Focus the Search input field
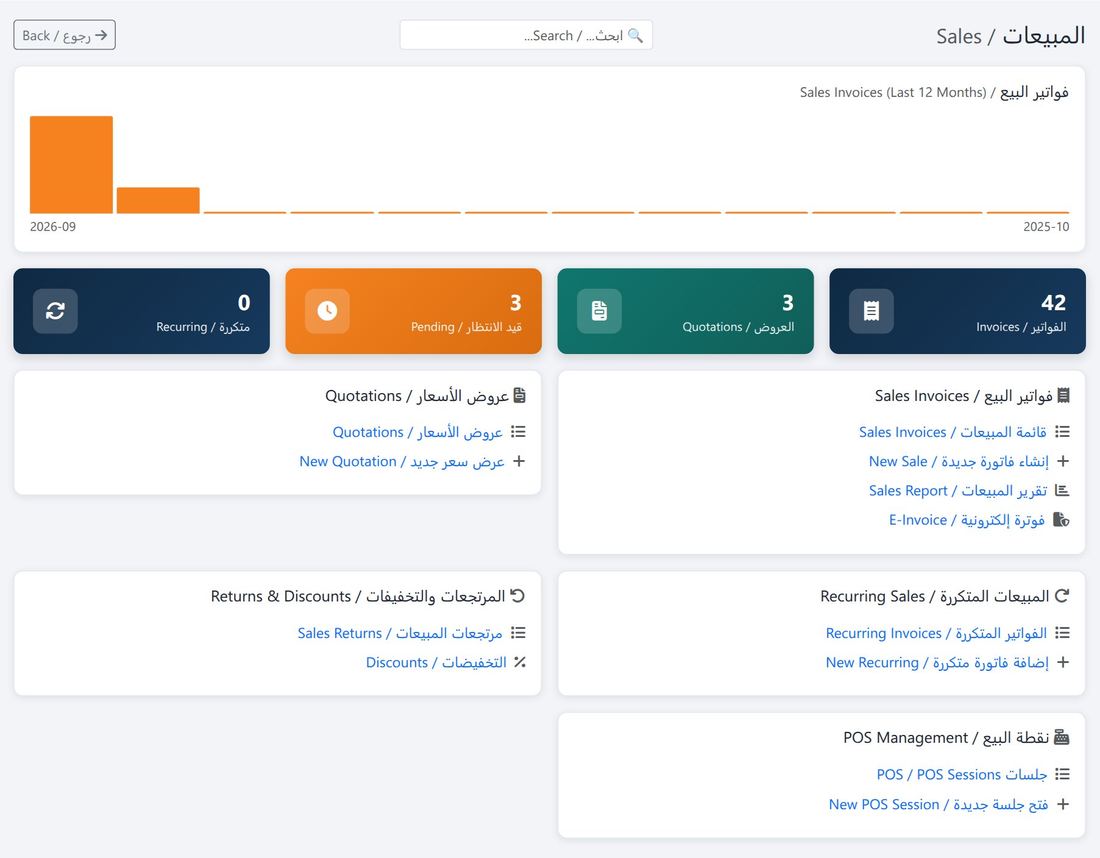 (526, 35)
